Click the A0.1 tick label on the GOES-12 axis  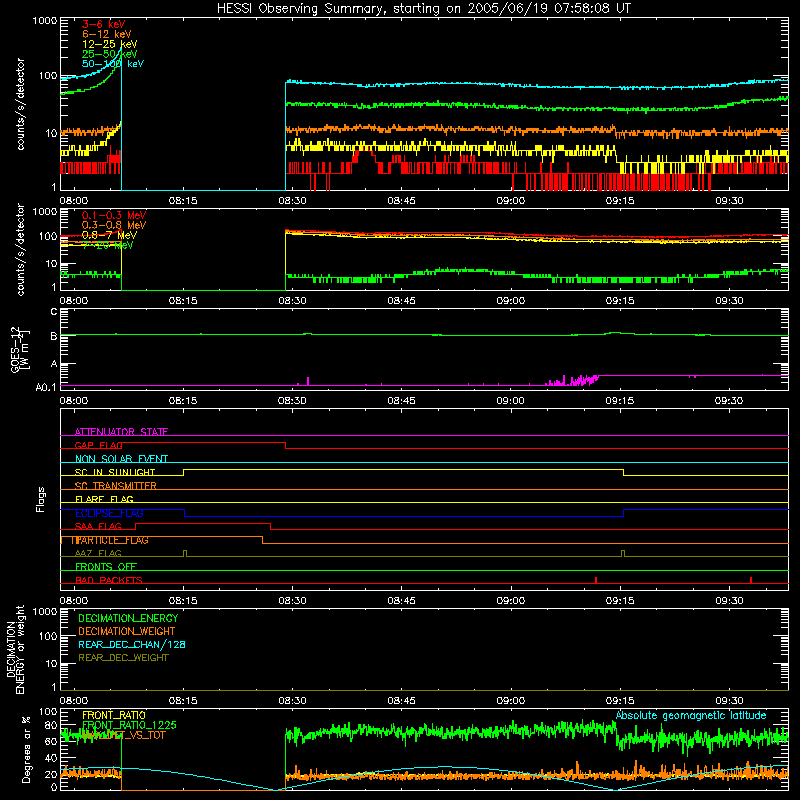[46, 387]
